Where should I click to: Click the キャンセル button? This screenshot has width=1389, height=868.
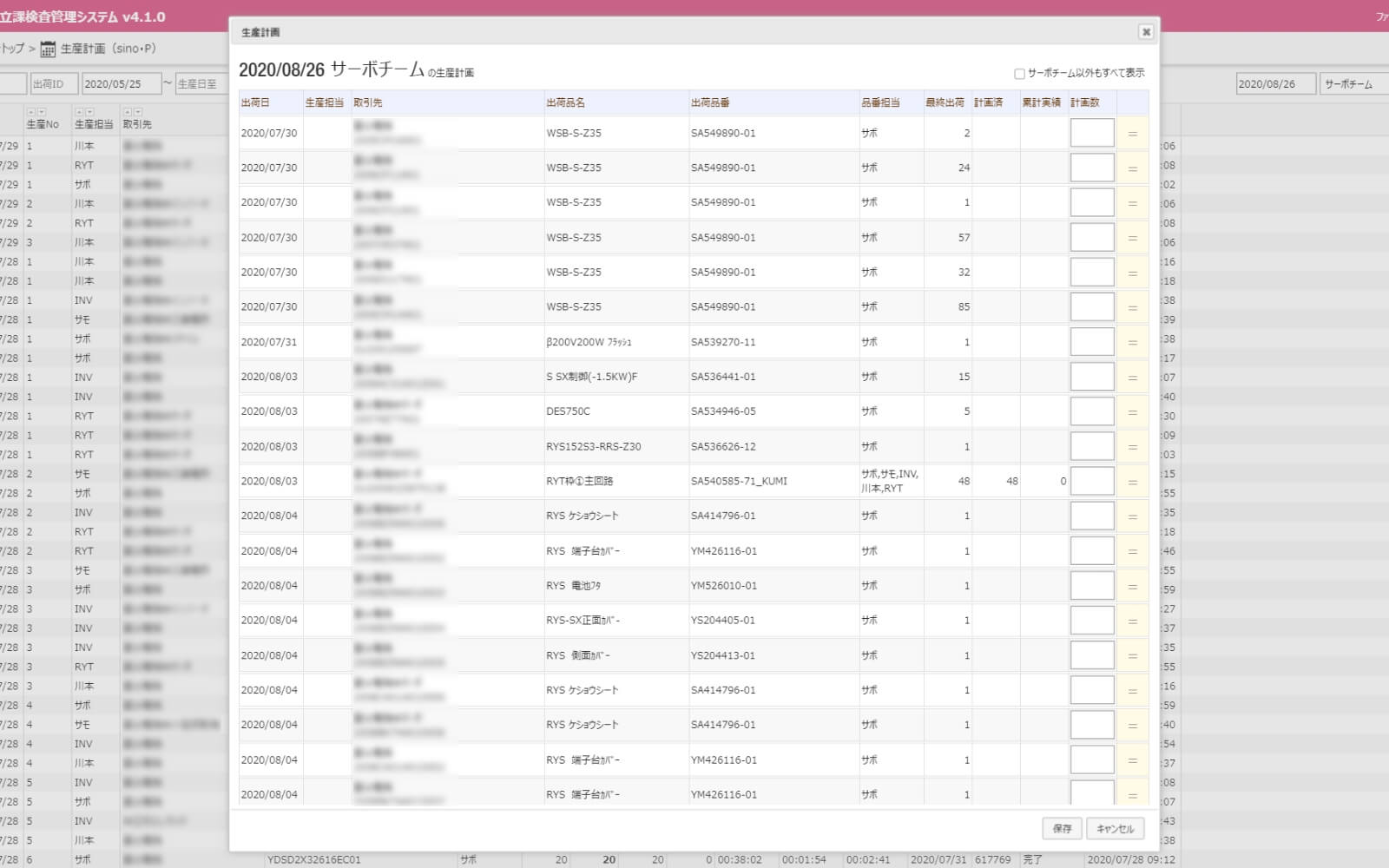(x=1115, y=829)
